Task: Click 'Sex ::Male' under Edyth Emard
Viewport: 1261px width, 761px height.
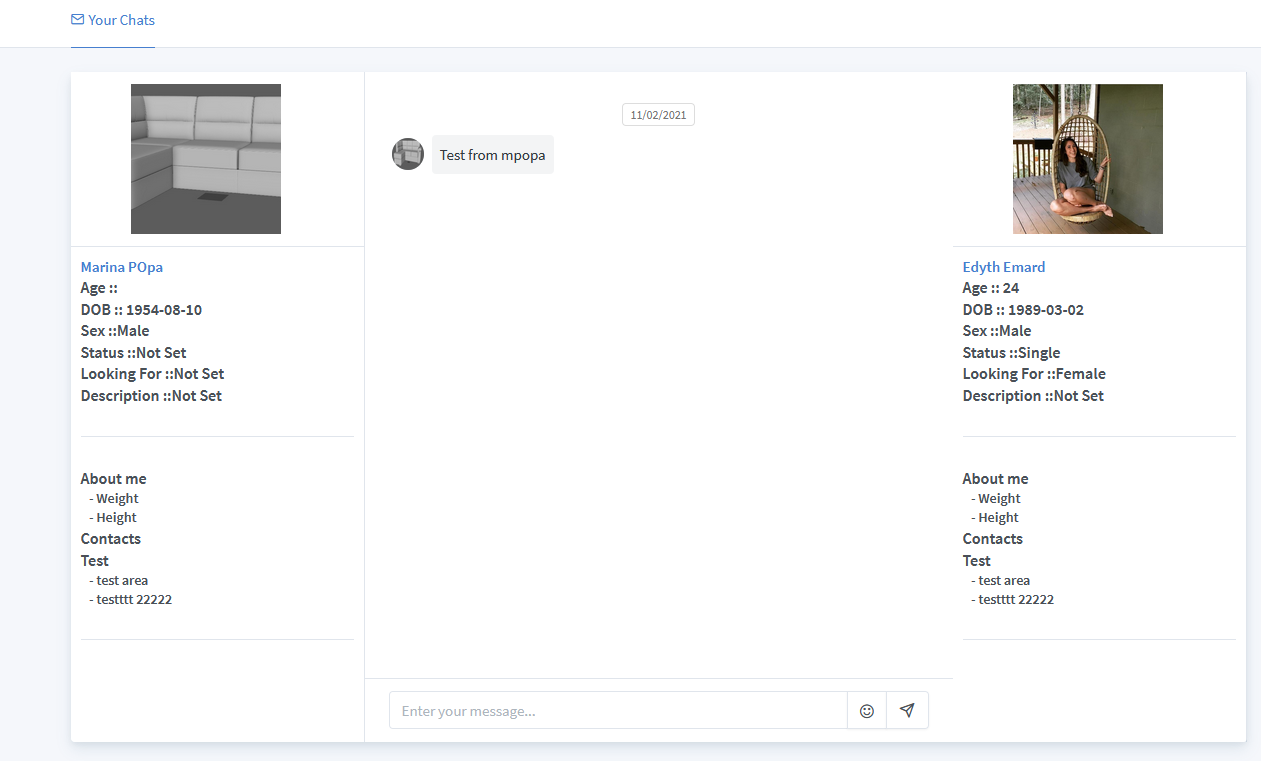Action: (997, 331)
